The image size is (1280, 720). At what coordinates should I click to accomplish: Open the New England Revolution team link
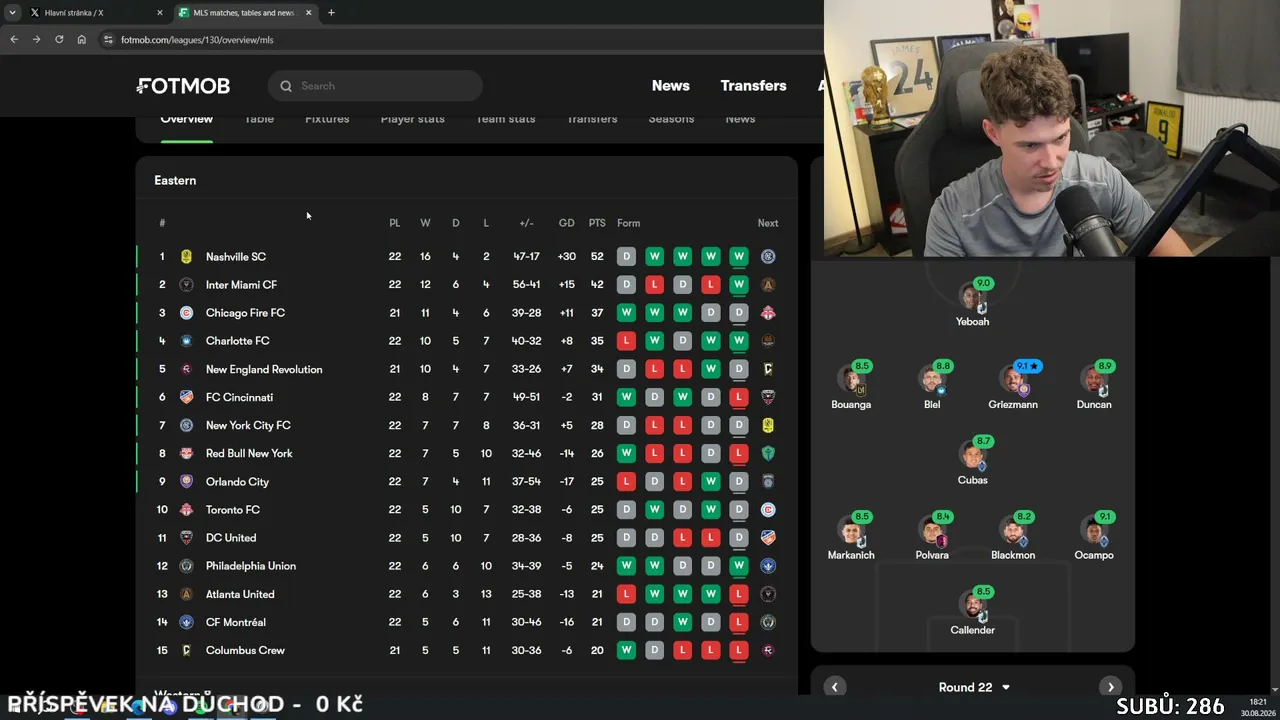click(x=264, y=369)
